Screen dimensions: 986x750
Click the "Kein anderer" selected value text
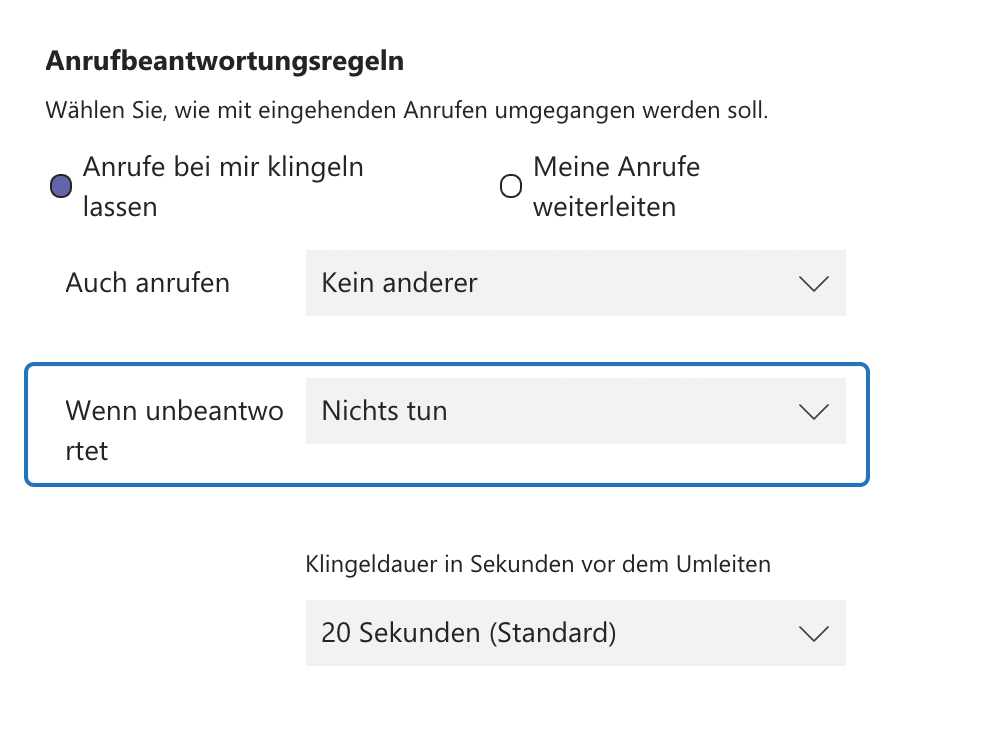(400, 283)
